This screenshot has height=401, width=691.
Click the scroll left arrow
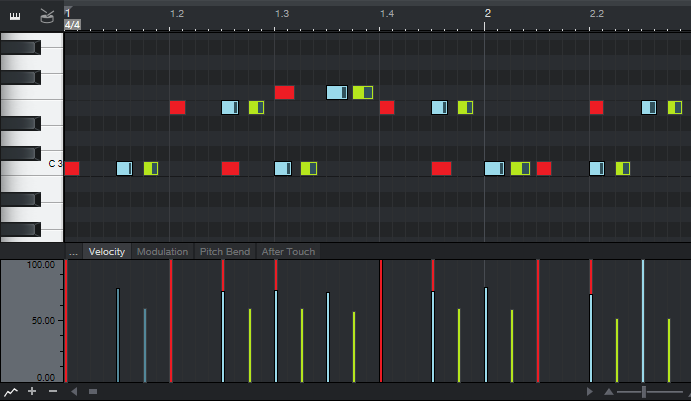tap(75, 391)
